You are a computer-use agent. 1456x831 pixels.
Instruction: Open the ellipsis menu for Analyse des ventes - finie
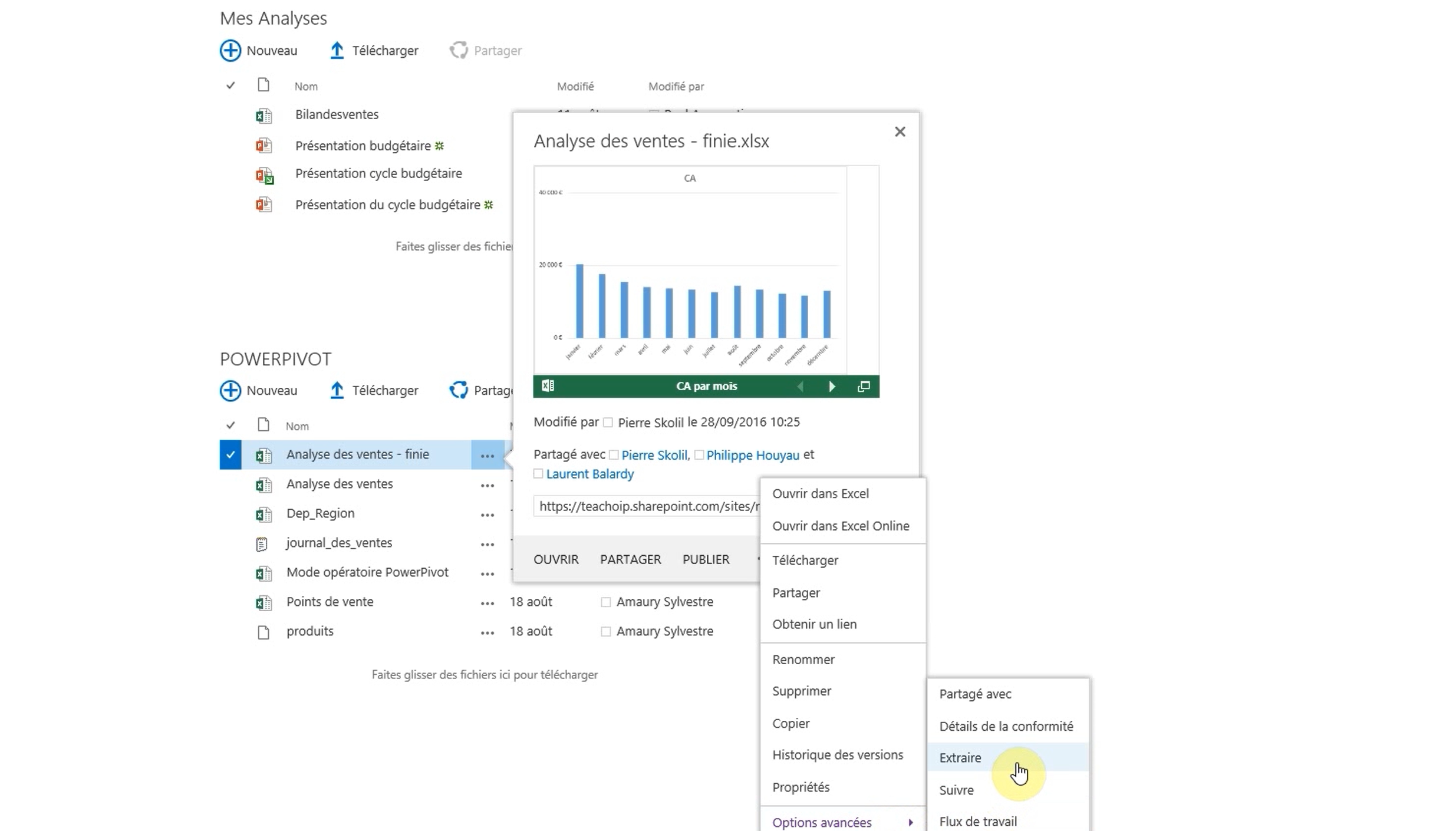(487, 456)
